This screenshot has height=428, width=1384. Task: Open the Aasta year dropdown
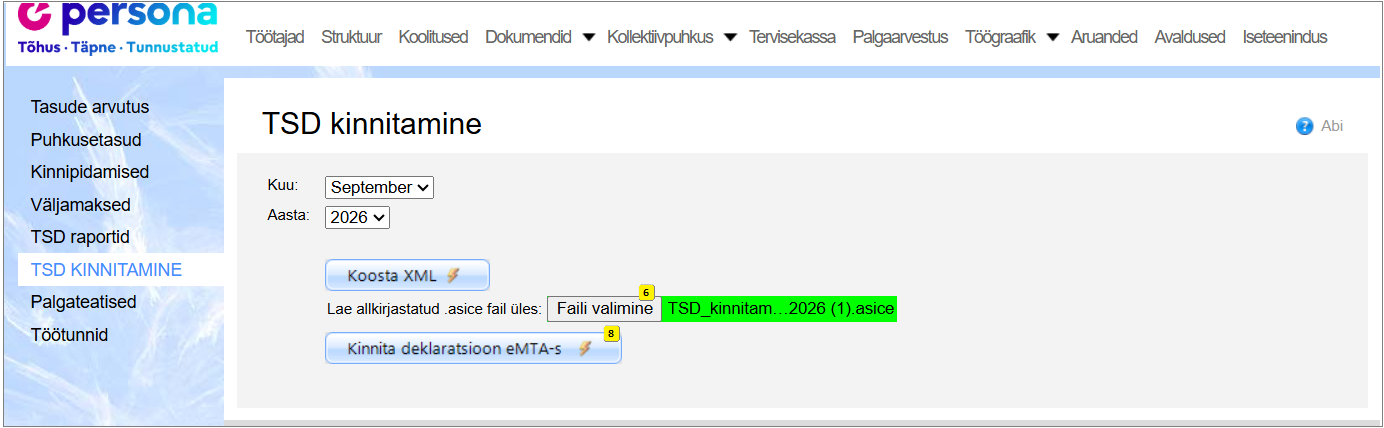pyautogui.click(x=357, y=217)
